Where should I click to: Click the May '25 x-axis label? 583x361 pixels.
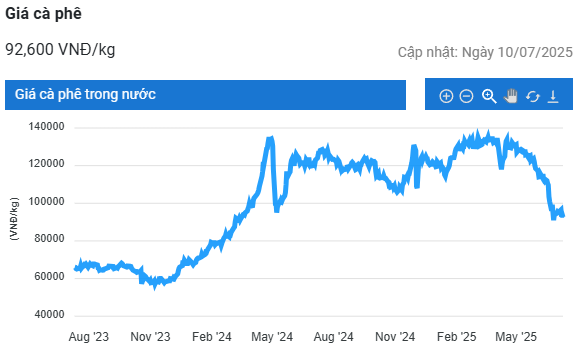coord(516,336)
